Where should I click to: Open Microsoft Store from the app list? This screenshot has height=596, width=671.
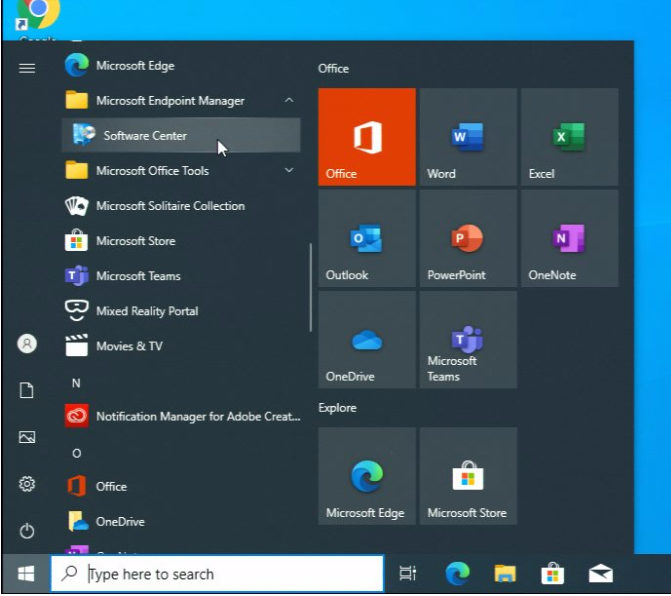[x=181, y=241]
